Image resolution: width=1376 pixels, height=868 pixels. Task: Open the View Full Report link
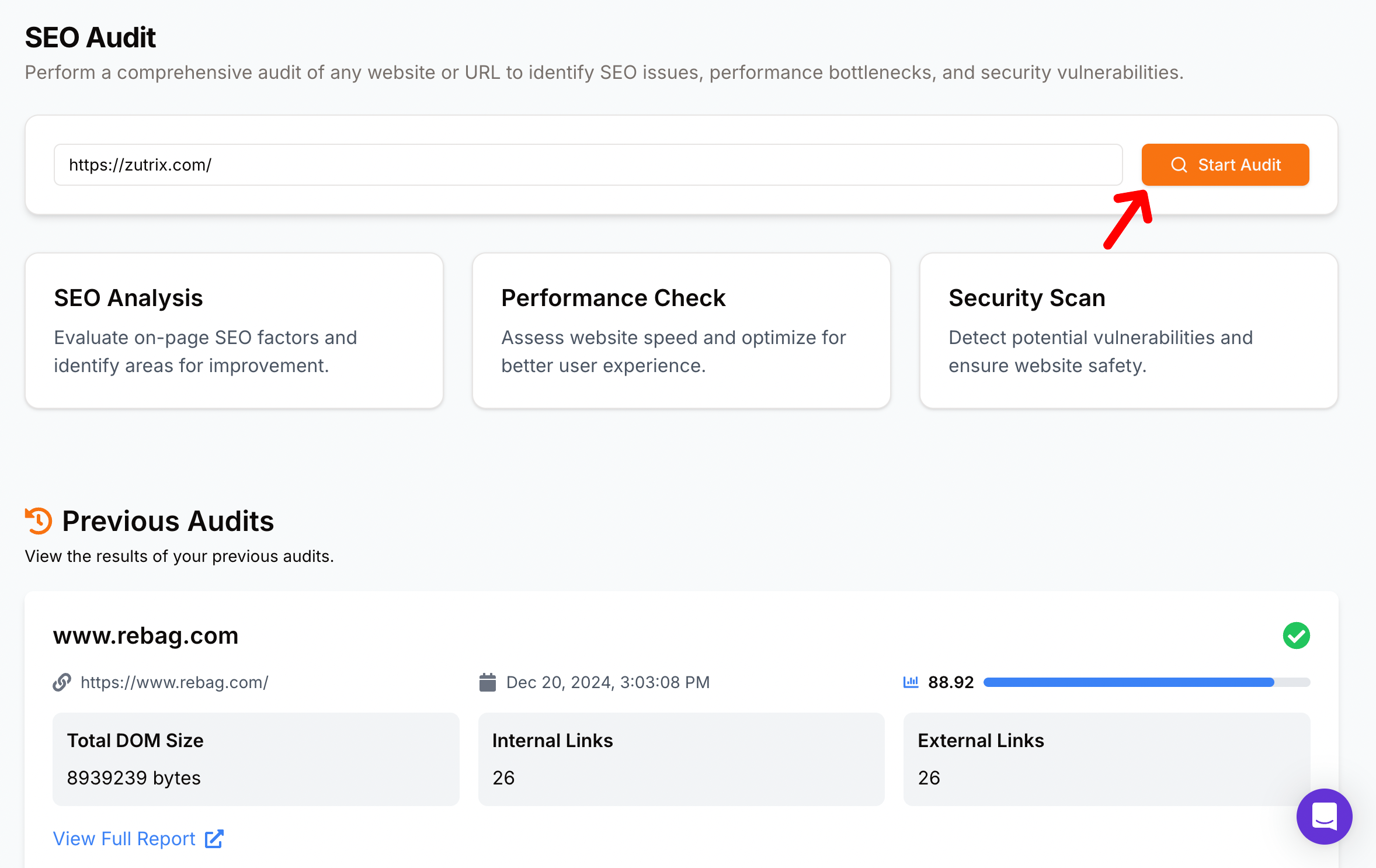(138, 839)
